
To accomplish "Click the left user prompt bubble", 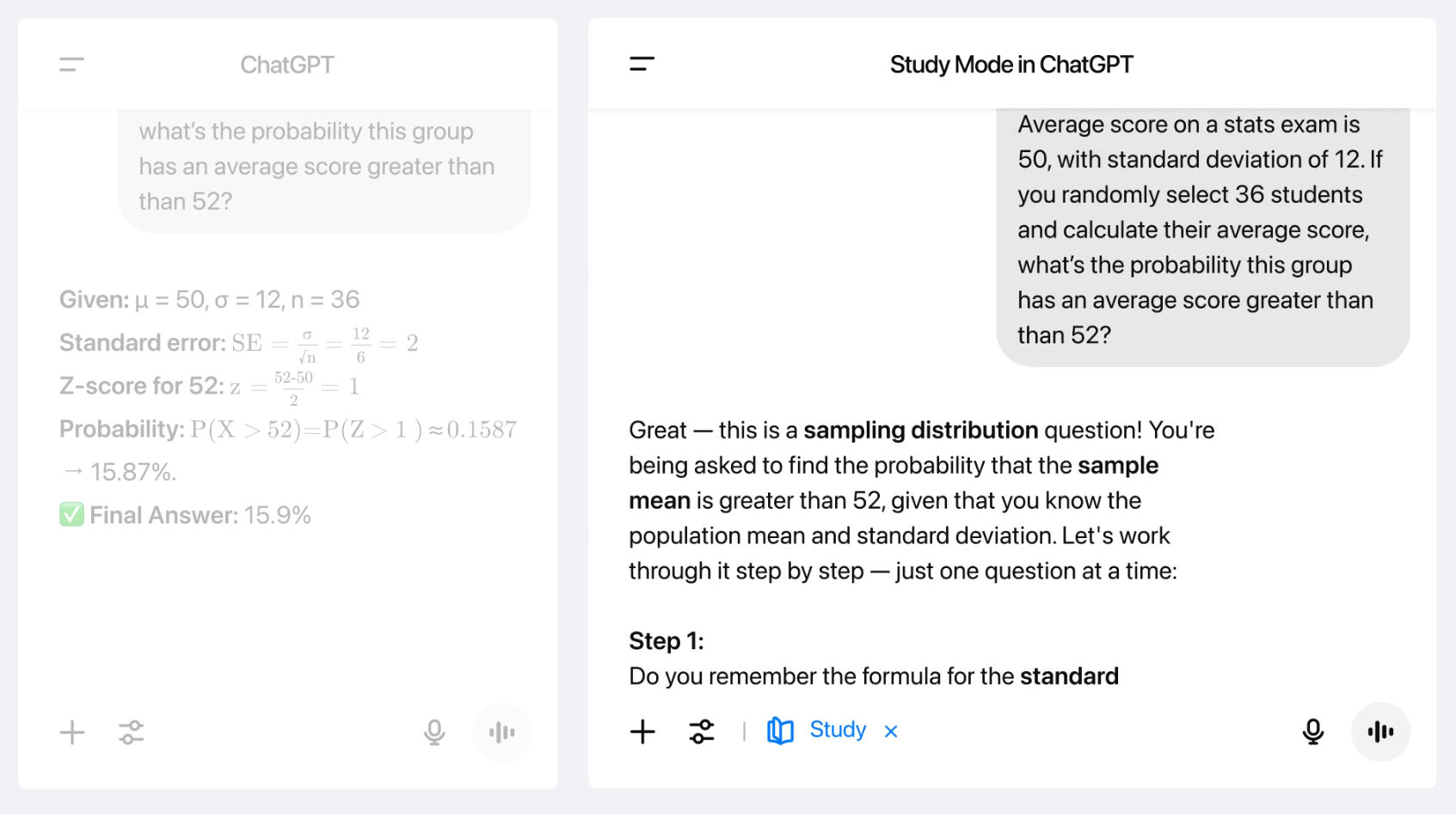I will tap(324, 171).
